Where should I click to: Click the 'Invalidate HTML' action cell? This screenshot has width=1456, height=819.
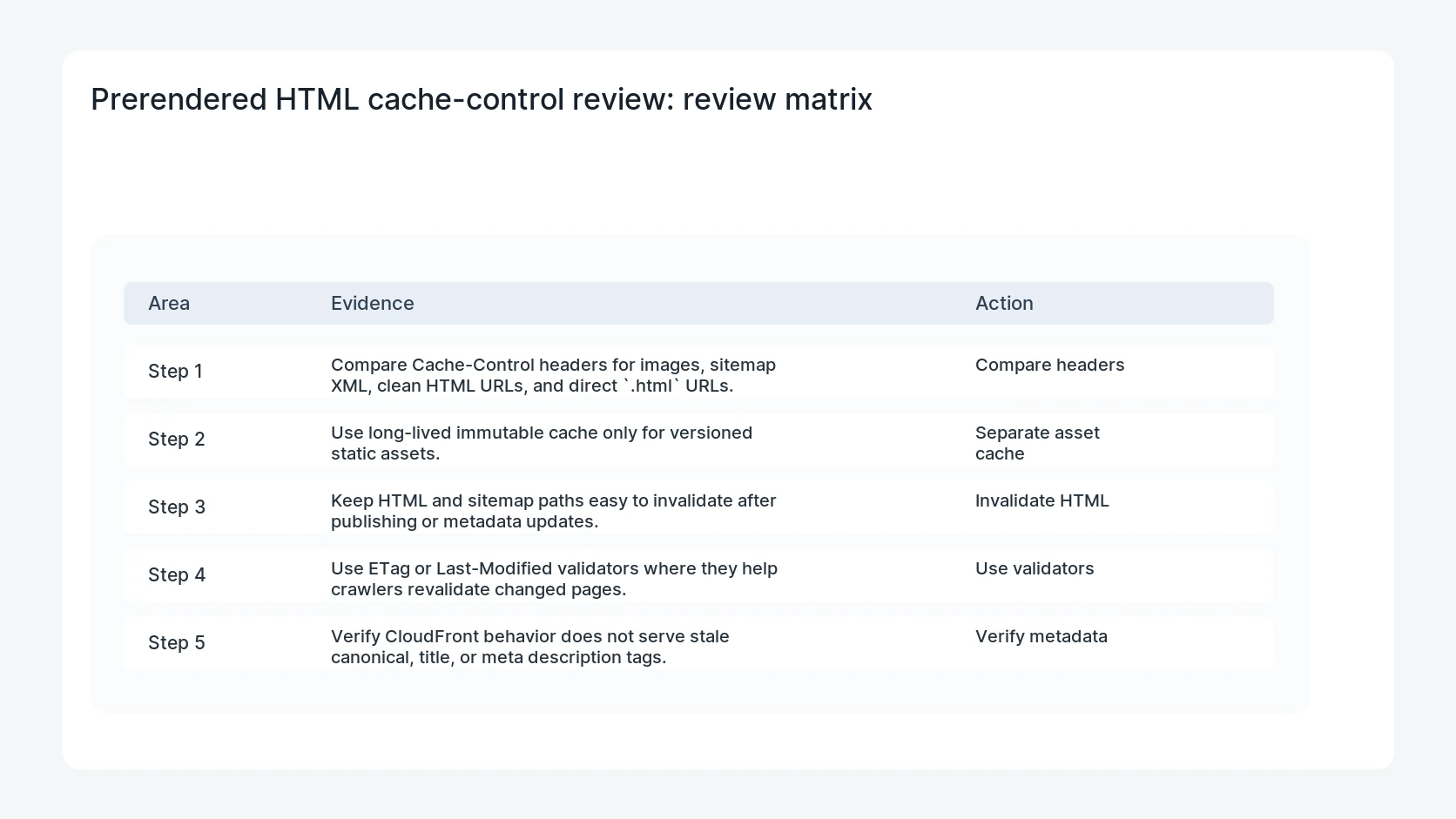pos(1042,500)
